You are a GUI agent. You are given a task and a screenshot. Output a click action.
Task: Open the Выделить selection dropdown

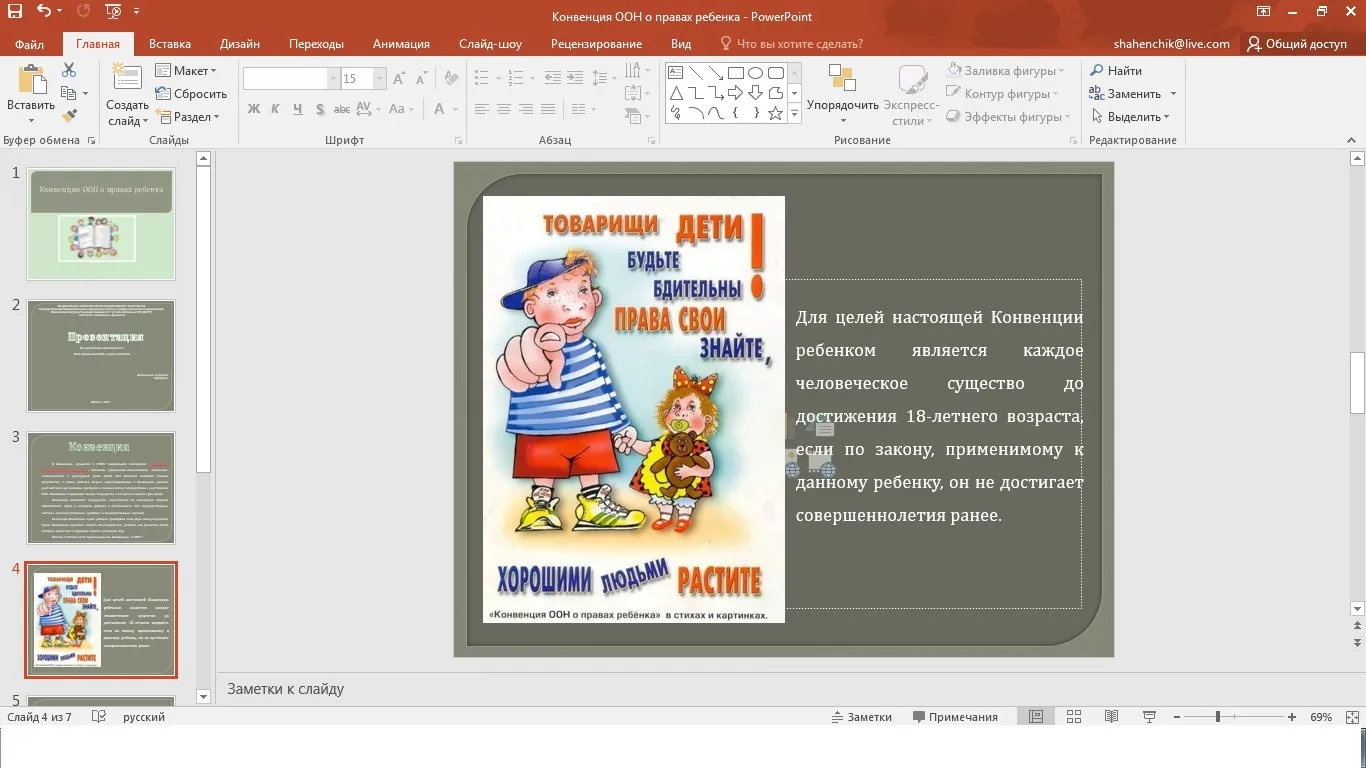[x=1130, y=117]
